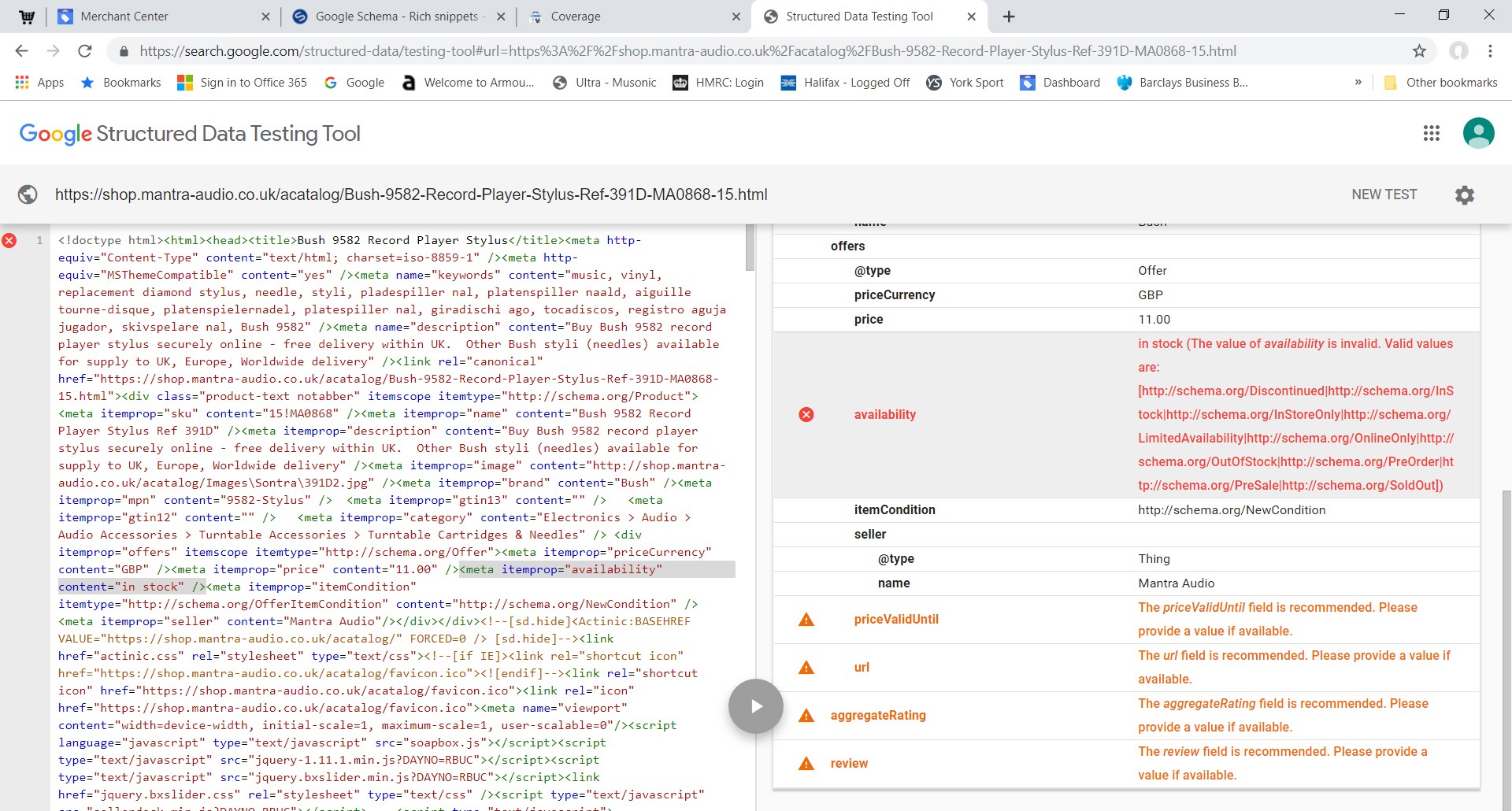This screenshot has width=1512, height=811.
Task: Click the code panel vertical scrollbar
Action: coord(750,248)
